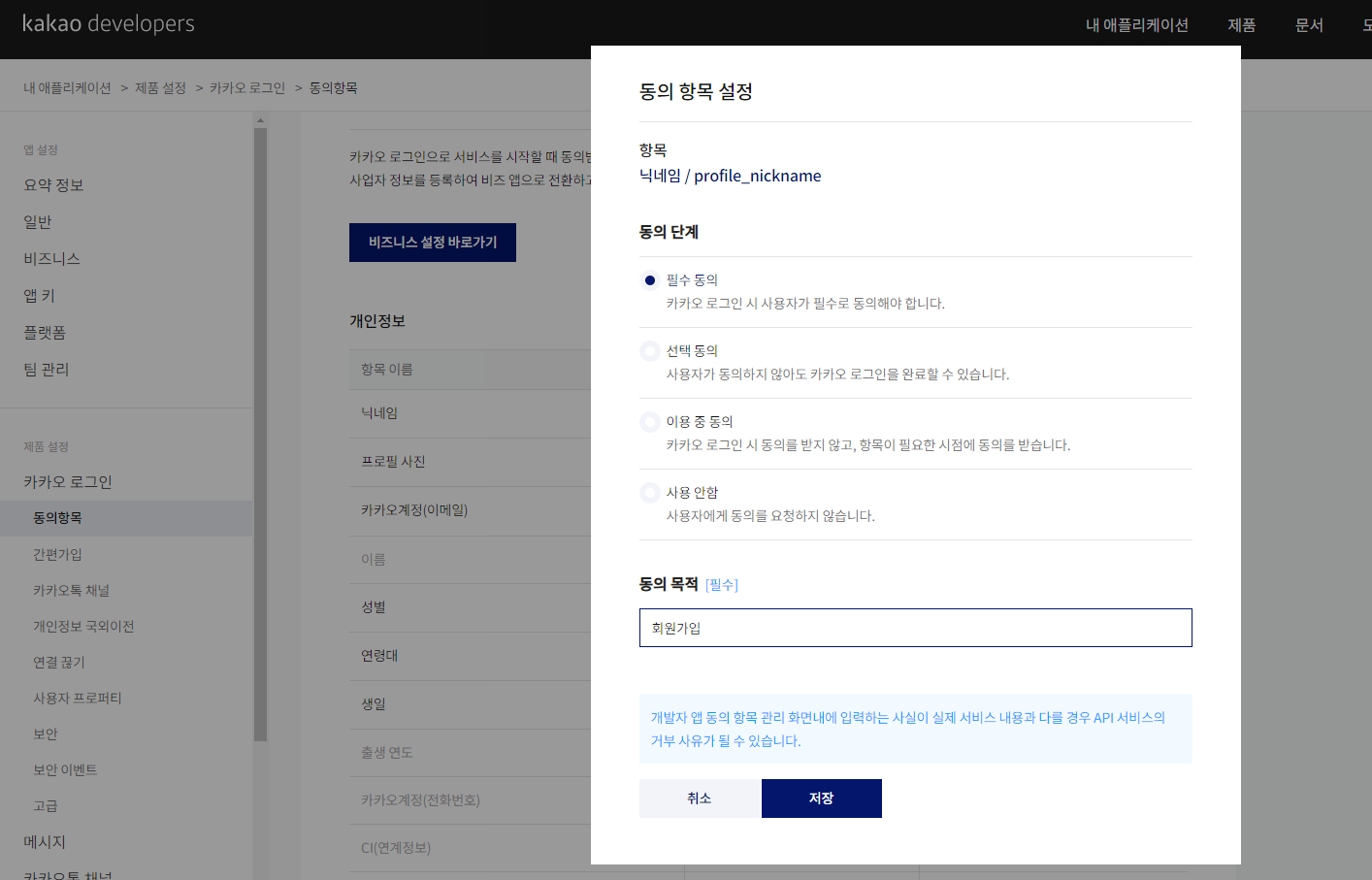
Task: Go to 카카오 로그인 breadcrumb
Action: (x=247, y=88)
